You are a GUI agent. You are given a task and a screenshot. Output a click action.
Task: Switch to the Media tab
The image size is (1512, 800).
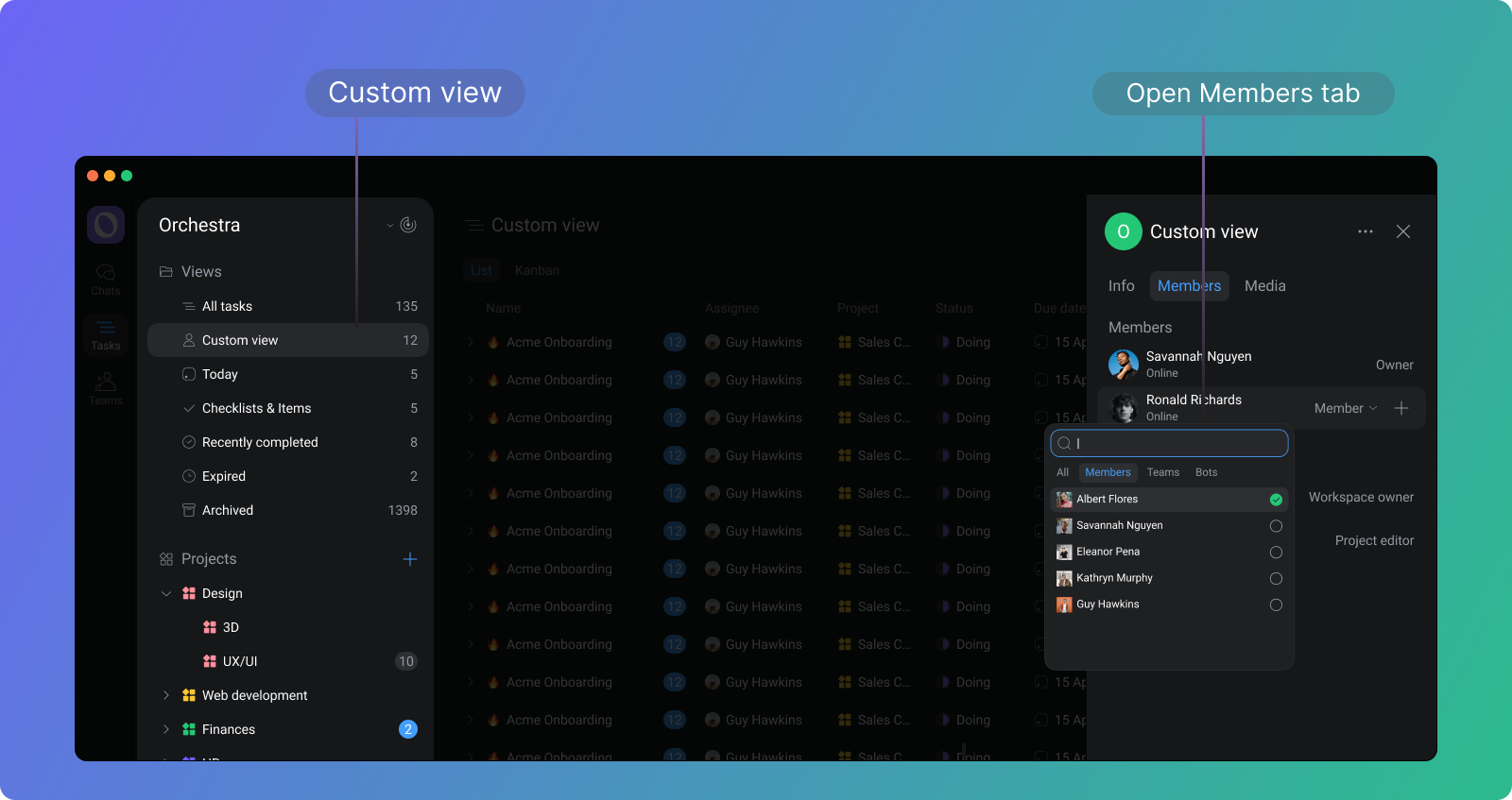[x=1264, y=286]
